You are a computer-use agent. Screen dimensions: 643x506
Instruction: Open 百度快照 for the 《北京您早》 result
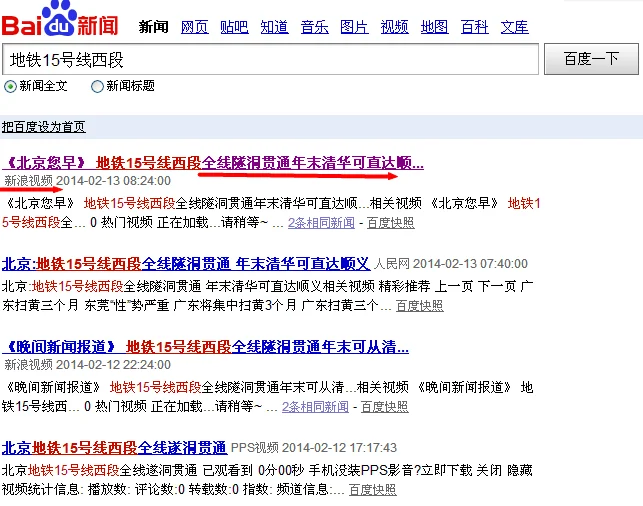tap(390, 223)
